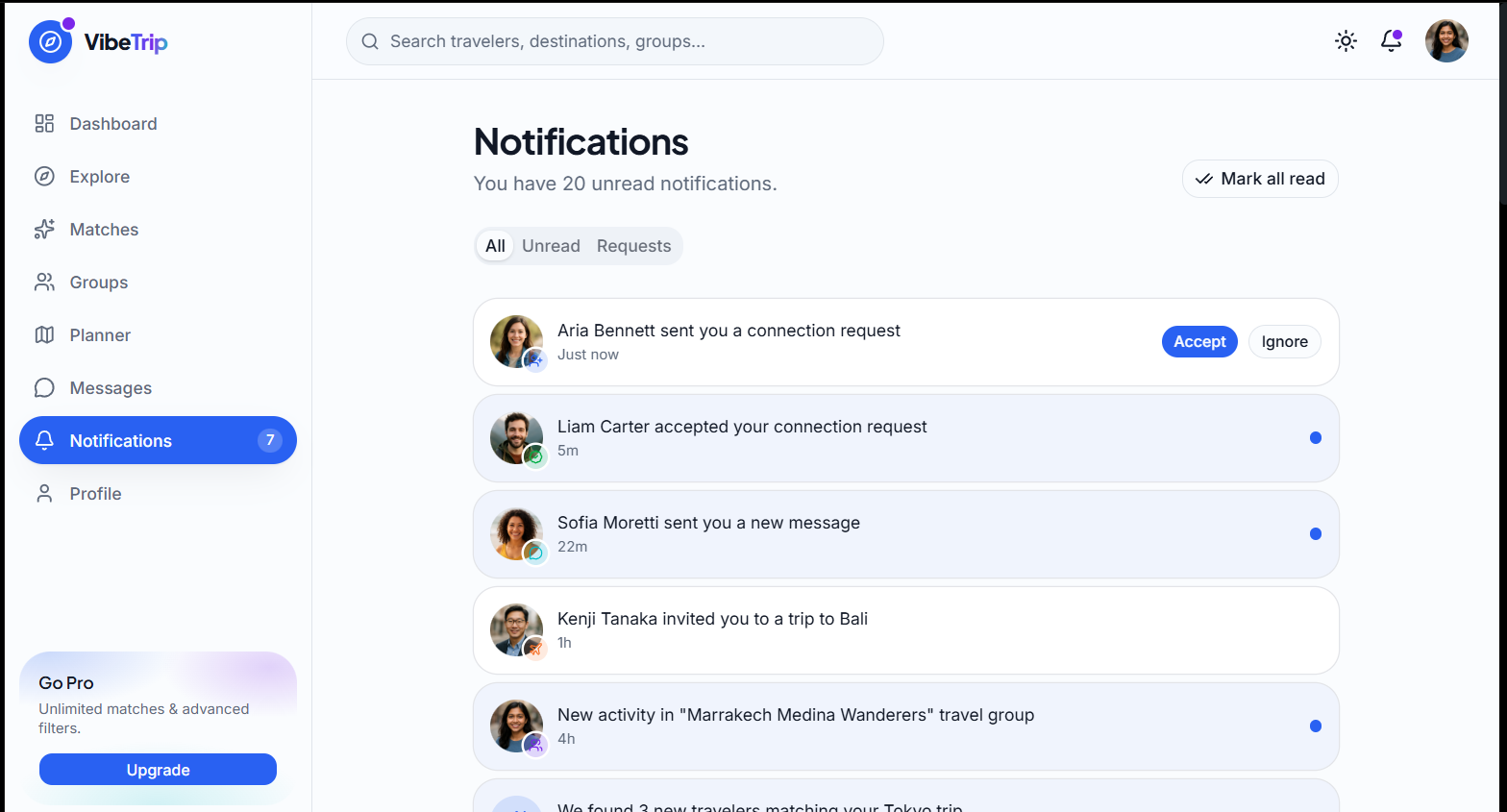Viewport: 1507px width, 812px height.
Task: Focus the search travelers input field
Action: (615, 41)
